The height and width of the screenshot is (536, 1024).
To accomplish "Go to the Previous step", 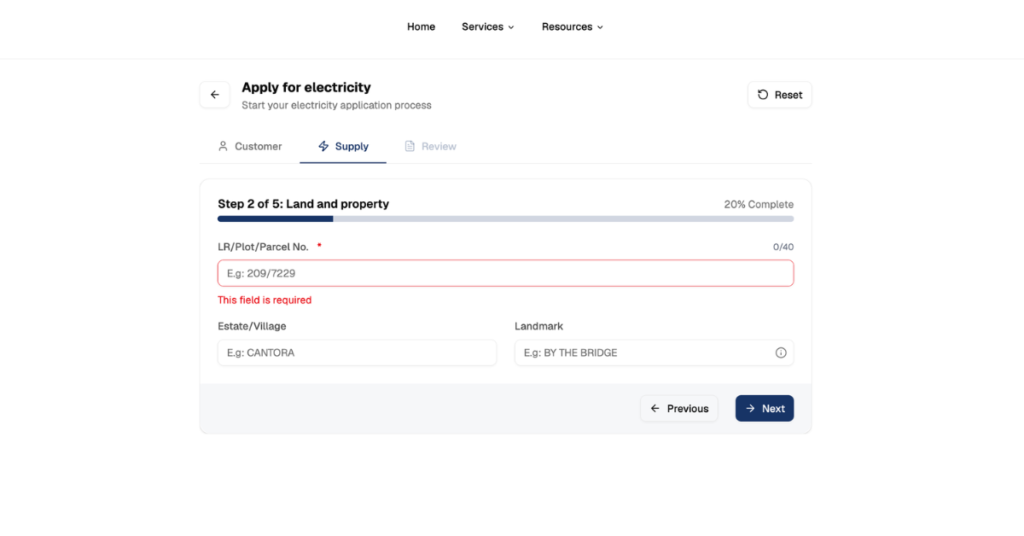I will pos(679,409).
